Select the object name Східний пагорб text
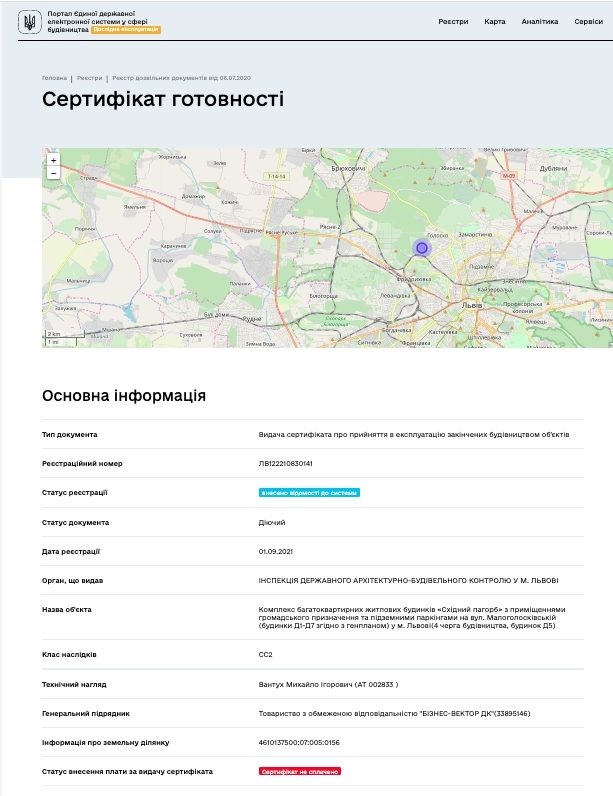 click(x=412, y=617)
